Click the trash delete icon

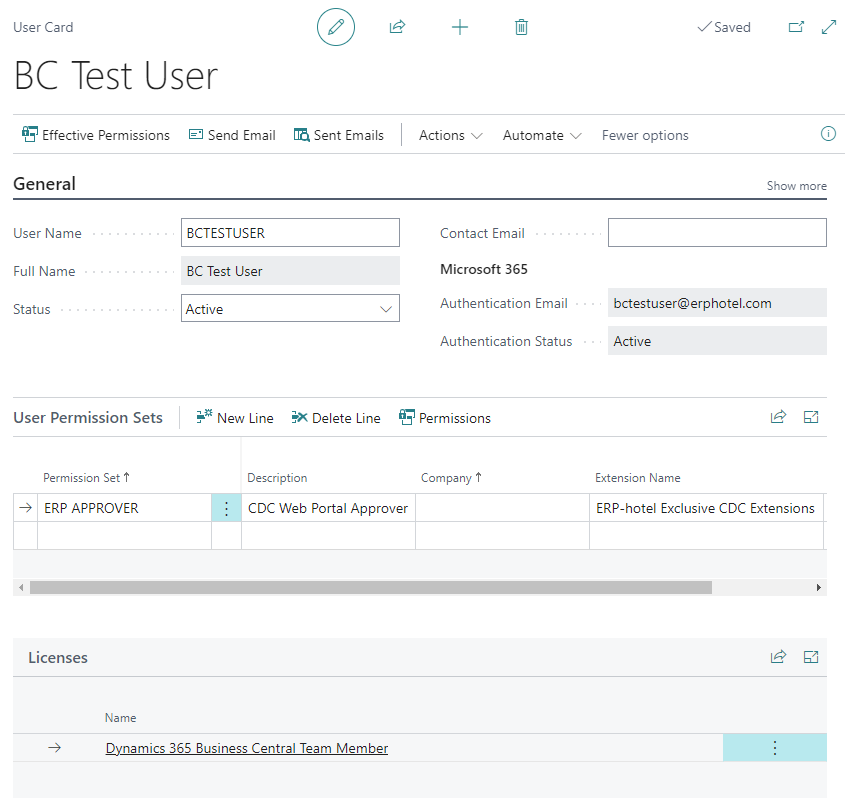tap(521, 27)
